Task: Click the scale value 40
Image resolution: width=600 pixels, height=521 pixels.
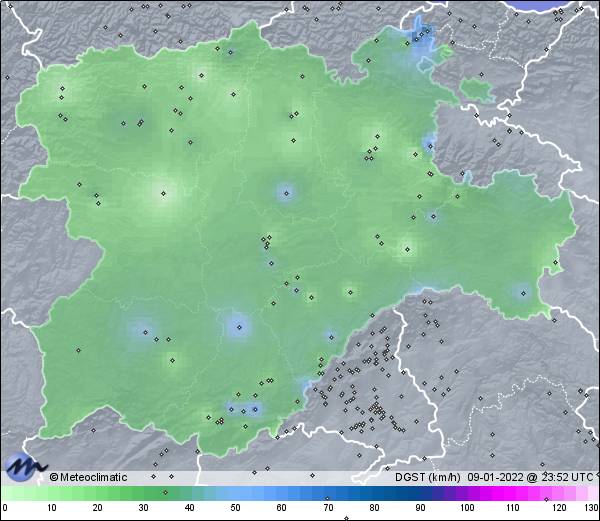Action: pos(189,508)
